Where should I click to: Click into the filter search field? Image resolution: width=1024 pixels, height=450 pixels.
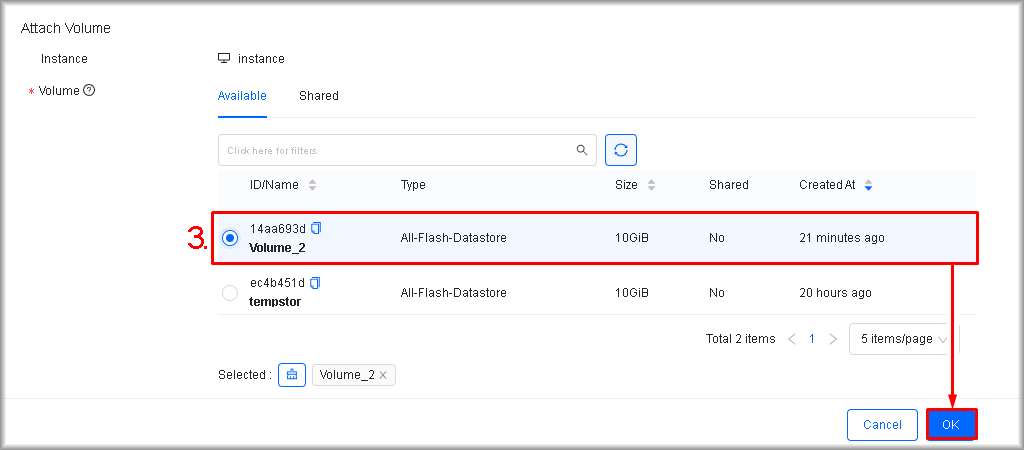pyautogui.click(x=395, y=150)
